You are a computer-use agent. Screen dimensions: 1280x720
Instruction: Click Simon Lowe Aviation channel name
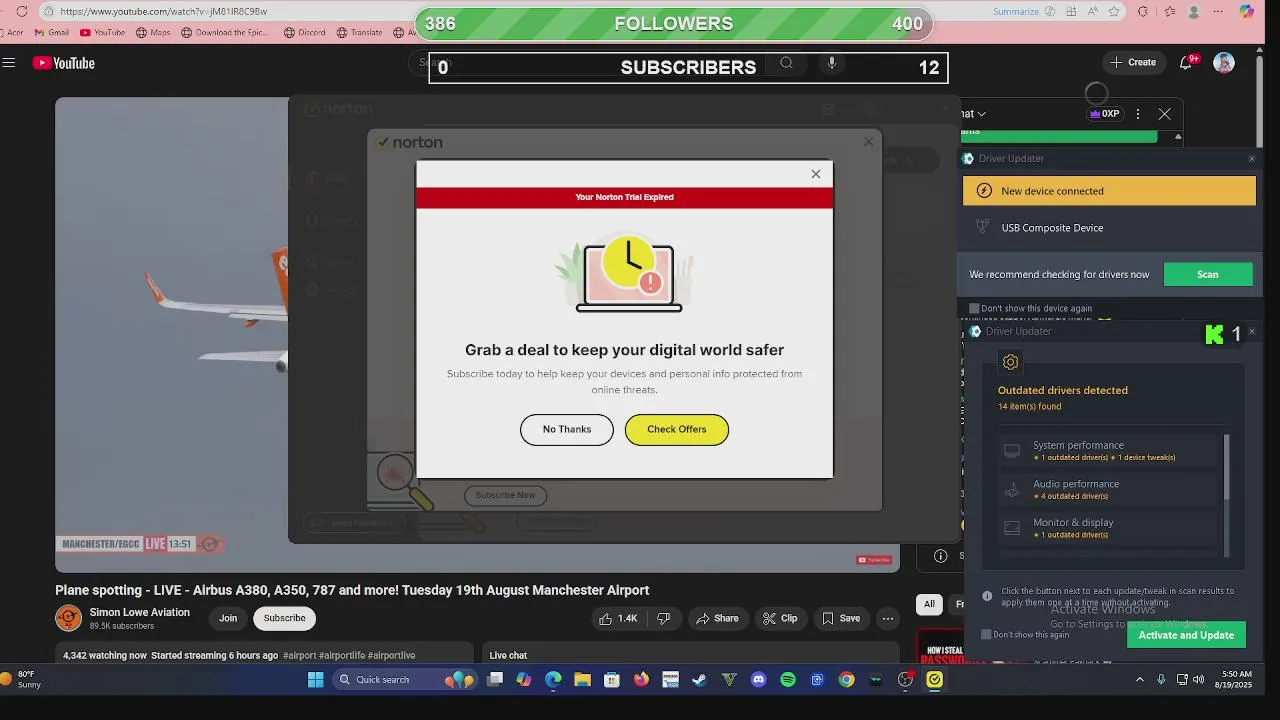(139, 612)
